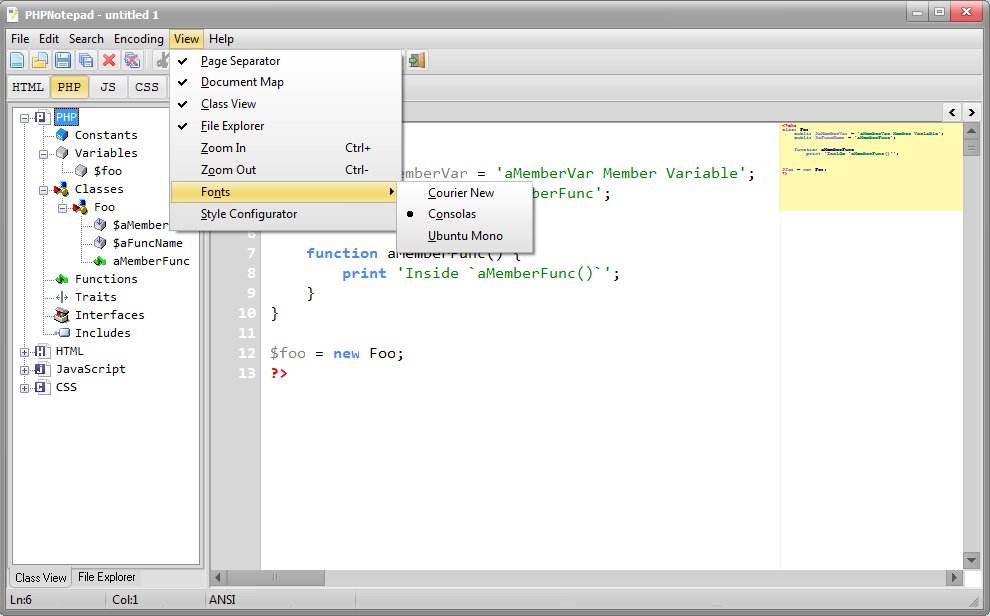Click the PHP document icon in tree

[x=42, y=117]
